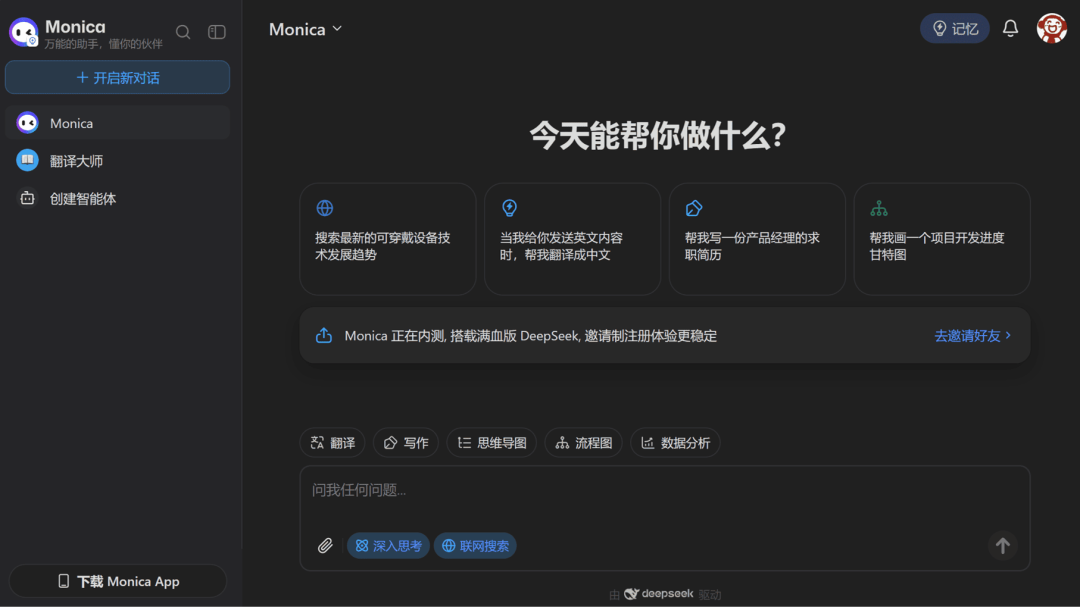Click the Monica logo avatar in the sidebar header

23,32
